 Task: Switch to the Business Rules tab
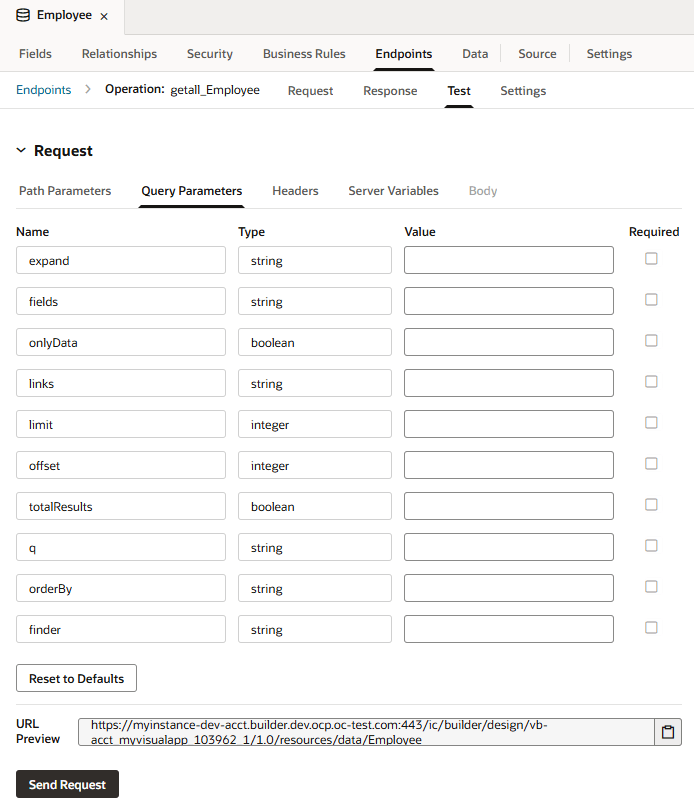pyautogui.click(x=302, y=53)
